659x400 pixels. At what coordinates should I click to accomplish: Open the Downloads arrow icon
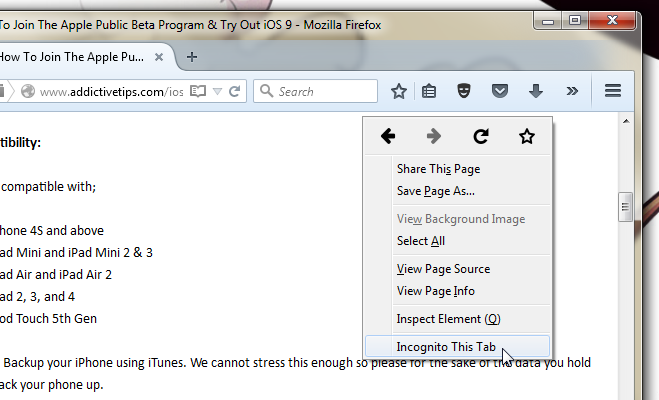point(536,91)
